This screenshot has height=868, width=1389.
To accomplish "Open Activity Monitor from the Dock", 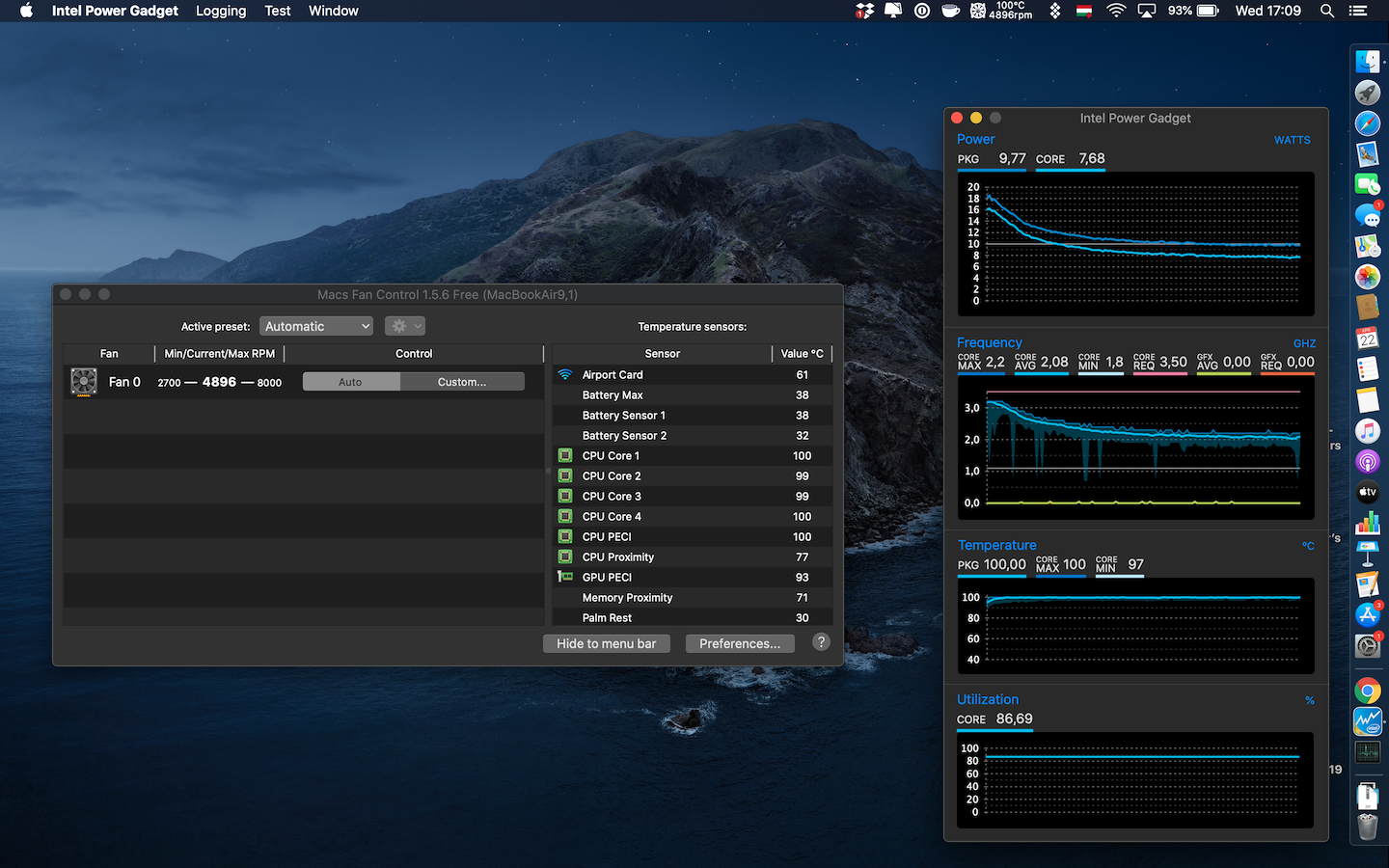I will [1368, 751].
